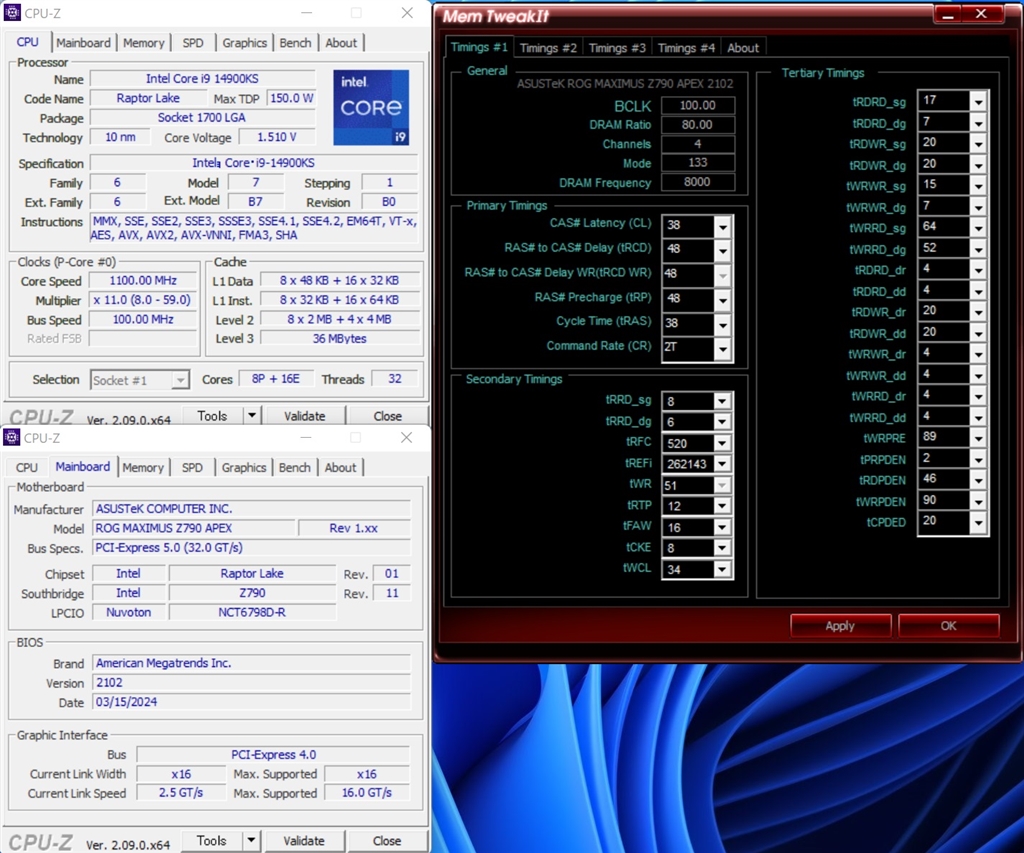Click CPU-Z app icon in top window title bar
The image size is (1024, 853).
click(13, 13)
